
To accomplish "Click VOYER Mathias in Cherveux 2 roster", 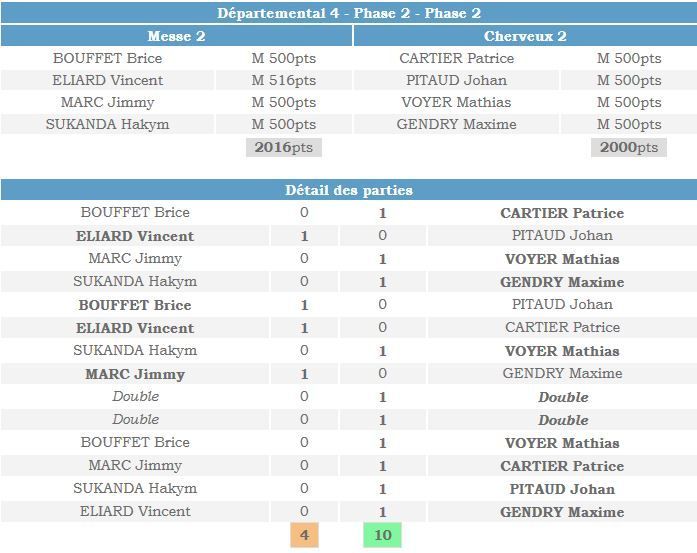I will [x=457, y=102].
